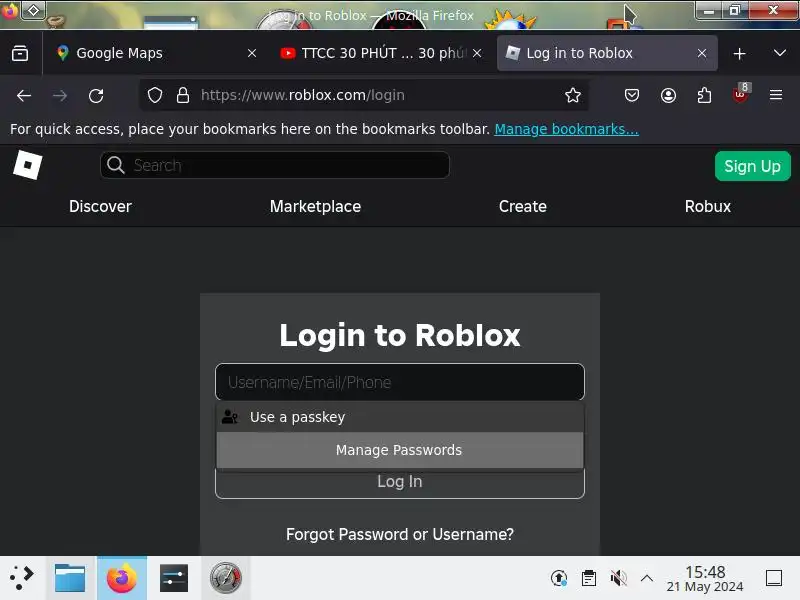Open tracking protection shield icon
800x600 pixels.
[155, 95]
